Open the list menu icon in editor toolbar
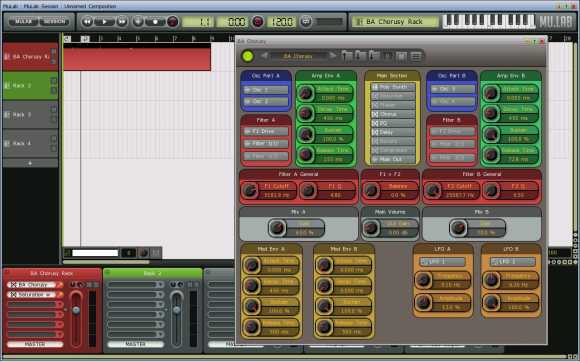The width and height of the screenshot is (580, 362). (x=416, y=56)
